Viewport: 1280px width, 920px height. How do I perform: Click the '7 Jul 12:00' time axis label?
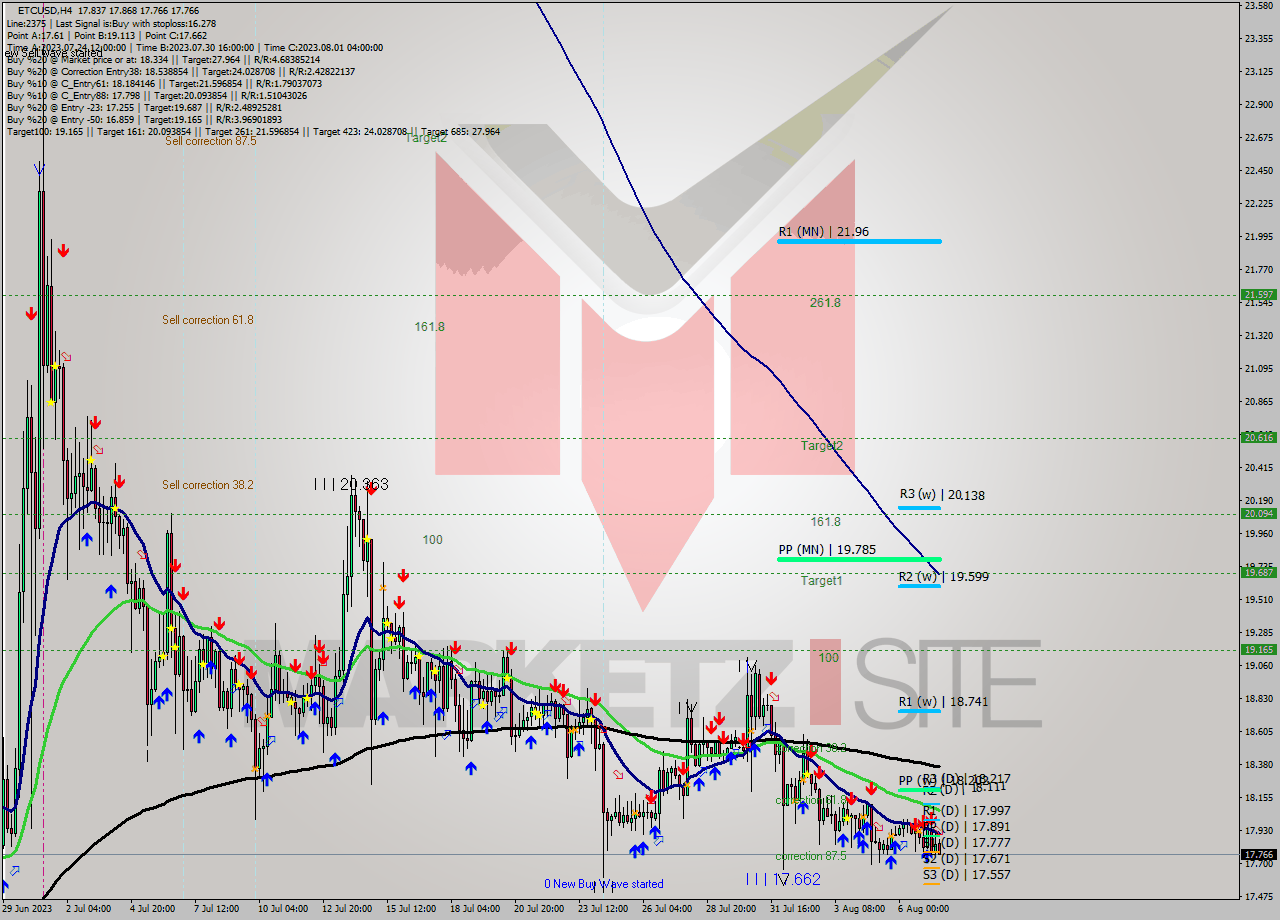pos(216,909)
